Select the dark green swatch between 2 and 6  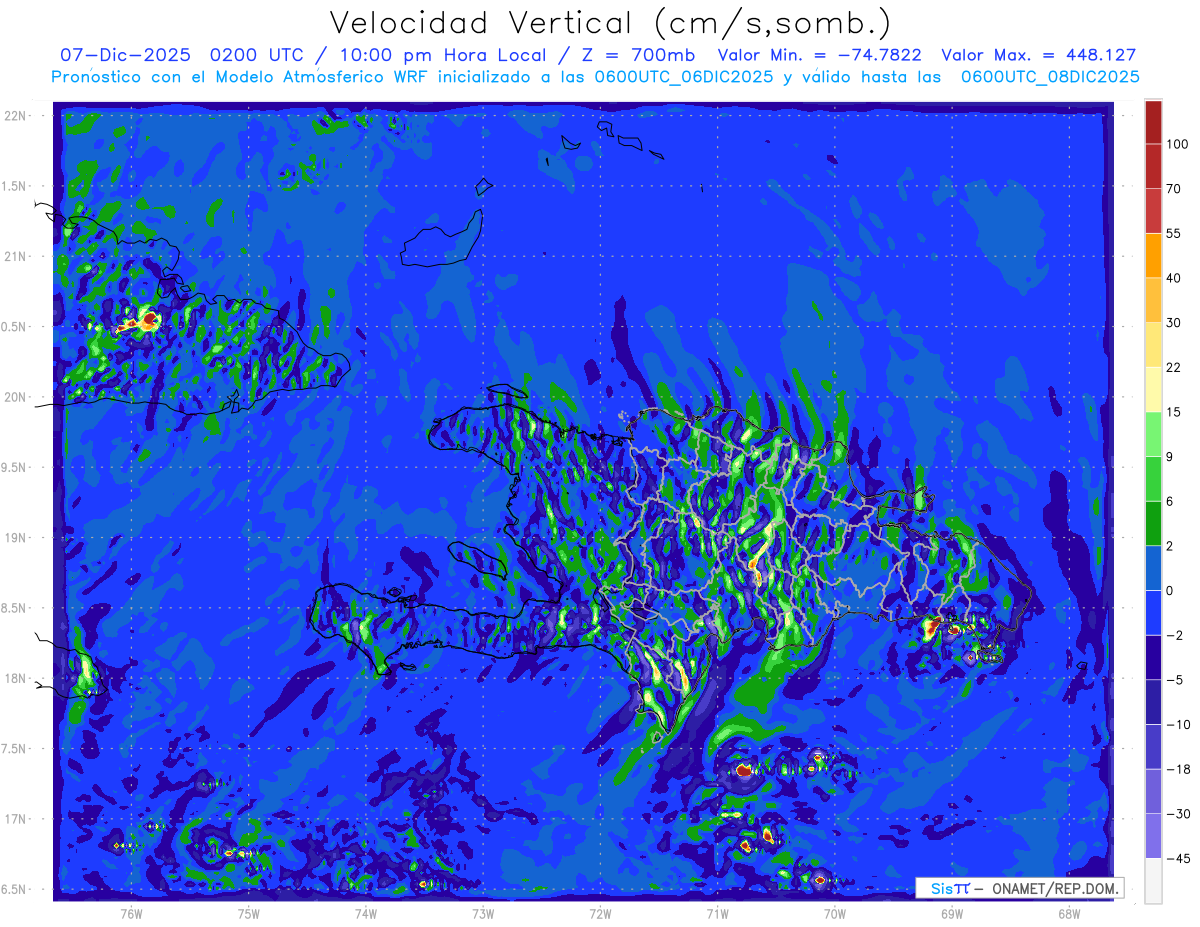tap(1153, 523)
